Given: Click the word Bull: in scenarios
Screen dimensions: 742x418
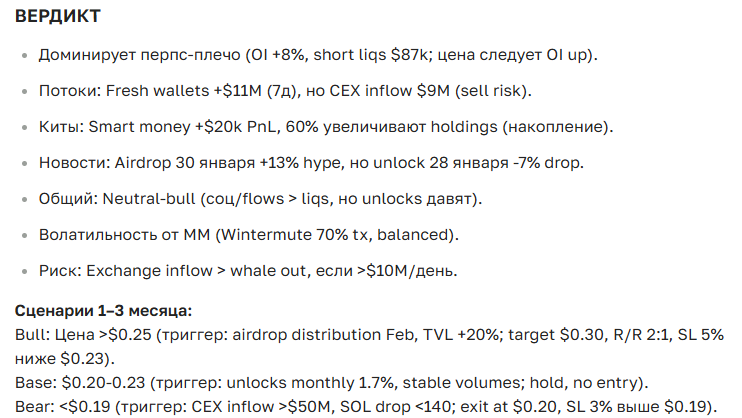Looking at the screenshot, I should [31, 335].
